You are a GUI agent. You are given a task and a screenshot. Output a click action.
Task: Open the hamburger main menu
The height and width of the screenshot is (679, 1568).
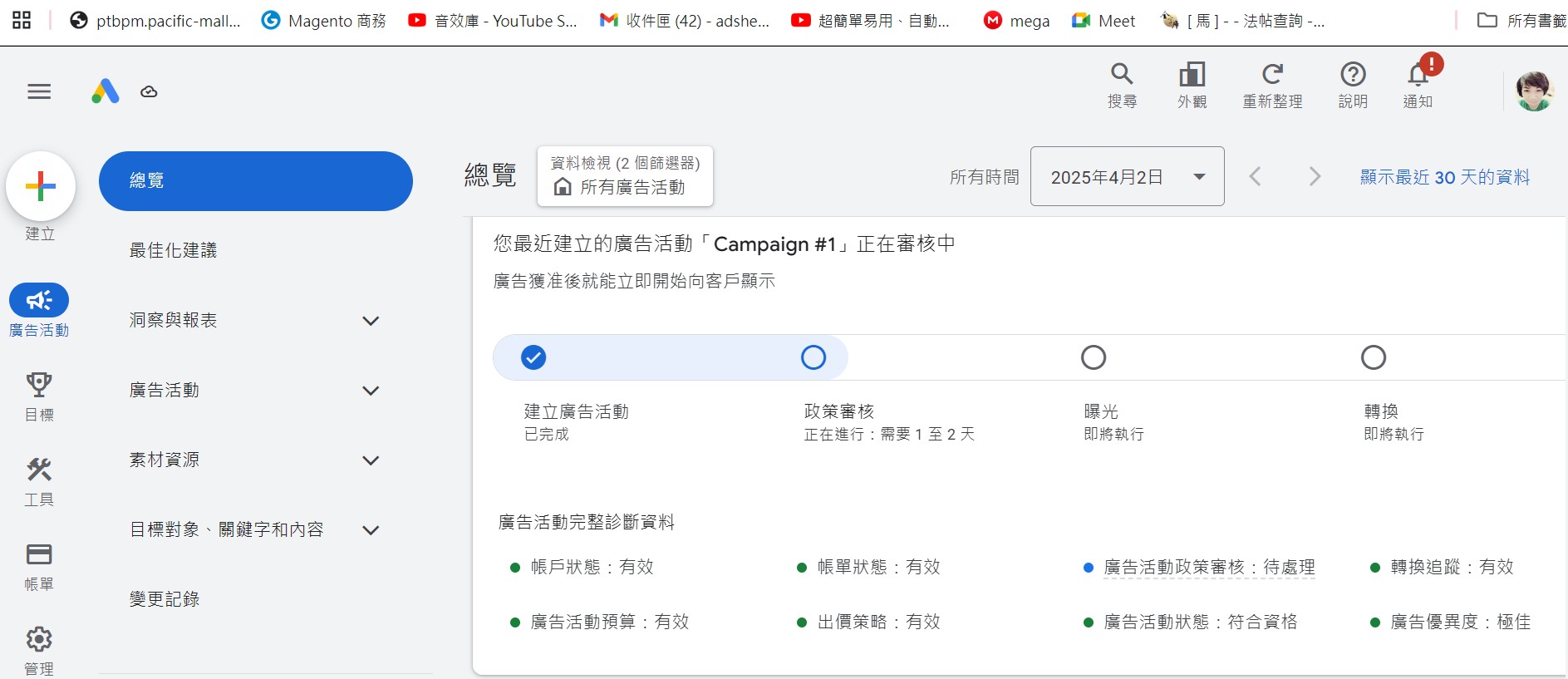(x=39, y=91)
